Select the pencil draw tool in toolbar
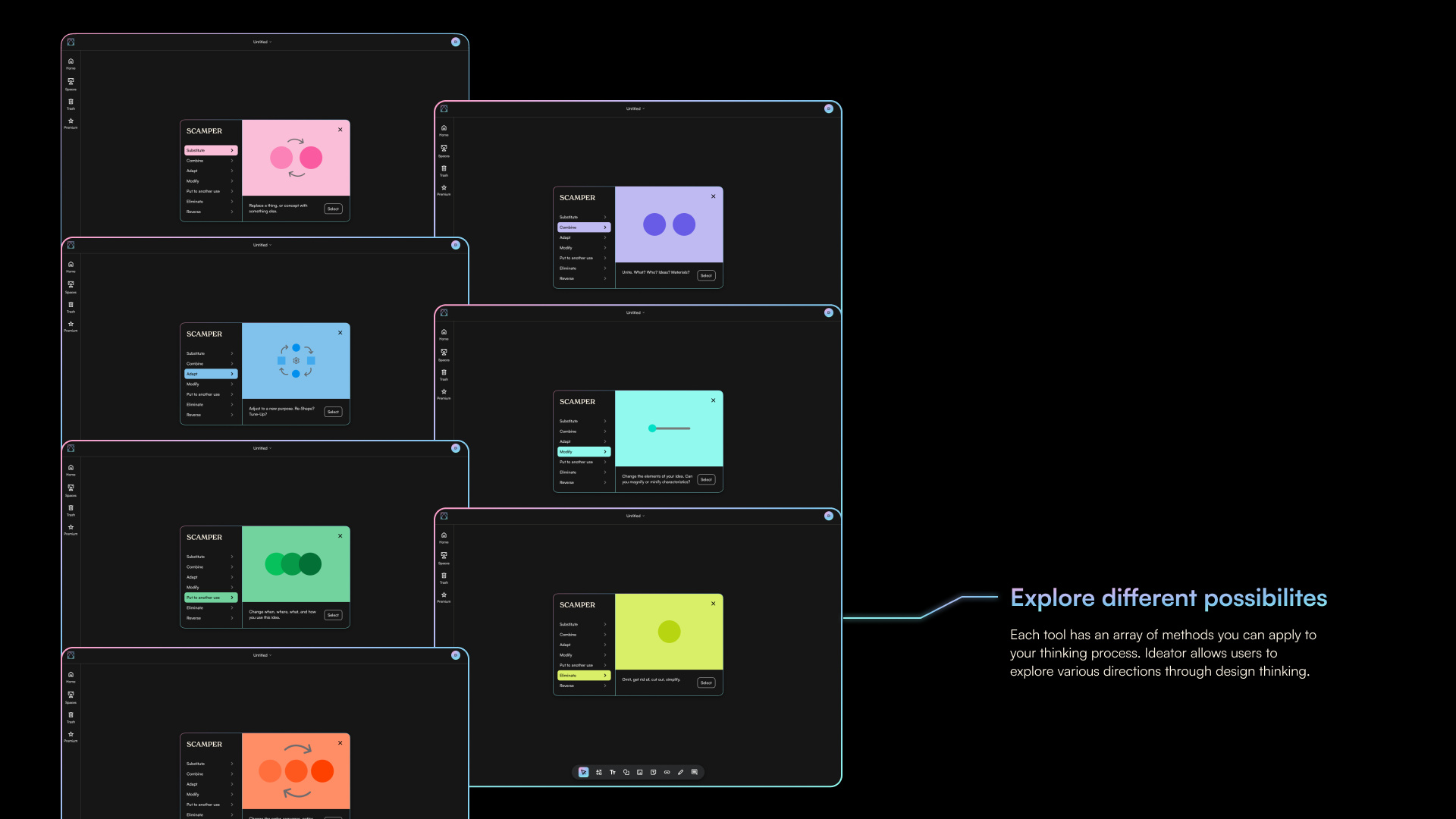 (680, 772)
